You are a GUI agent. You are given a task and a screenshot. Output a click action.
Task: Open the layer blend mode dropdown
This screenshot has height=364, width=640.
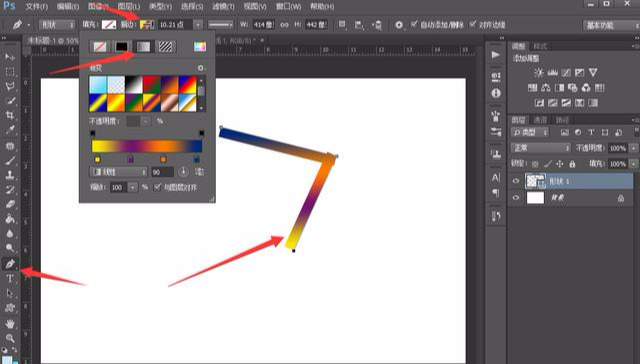[540, 148]
